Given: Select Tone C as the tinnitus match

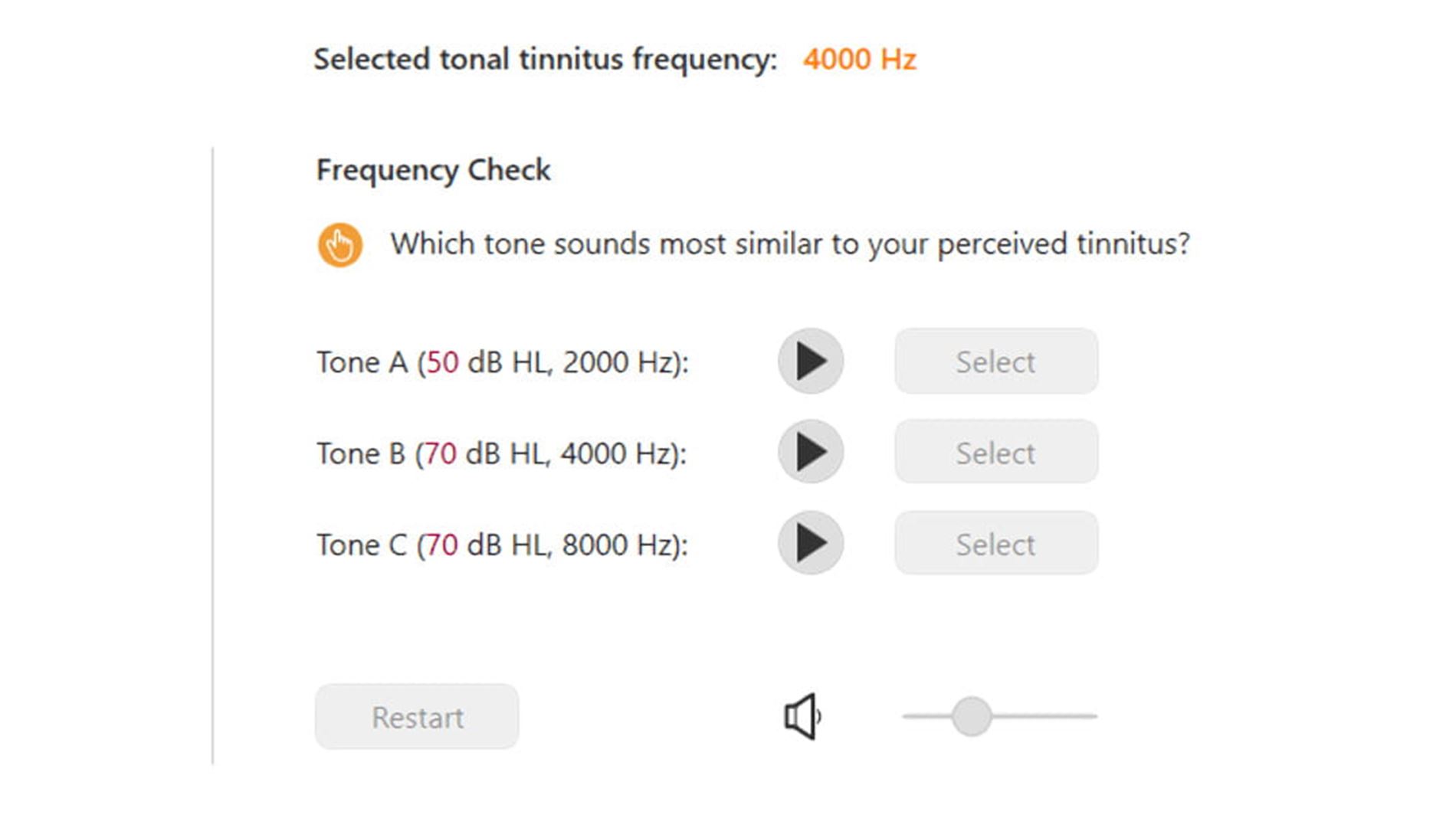Looking at the screenshot, I should point(995,545).
